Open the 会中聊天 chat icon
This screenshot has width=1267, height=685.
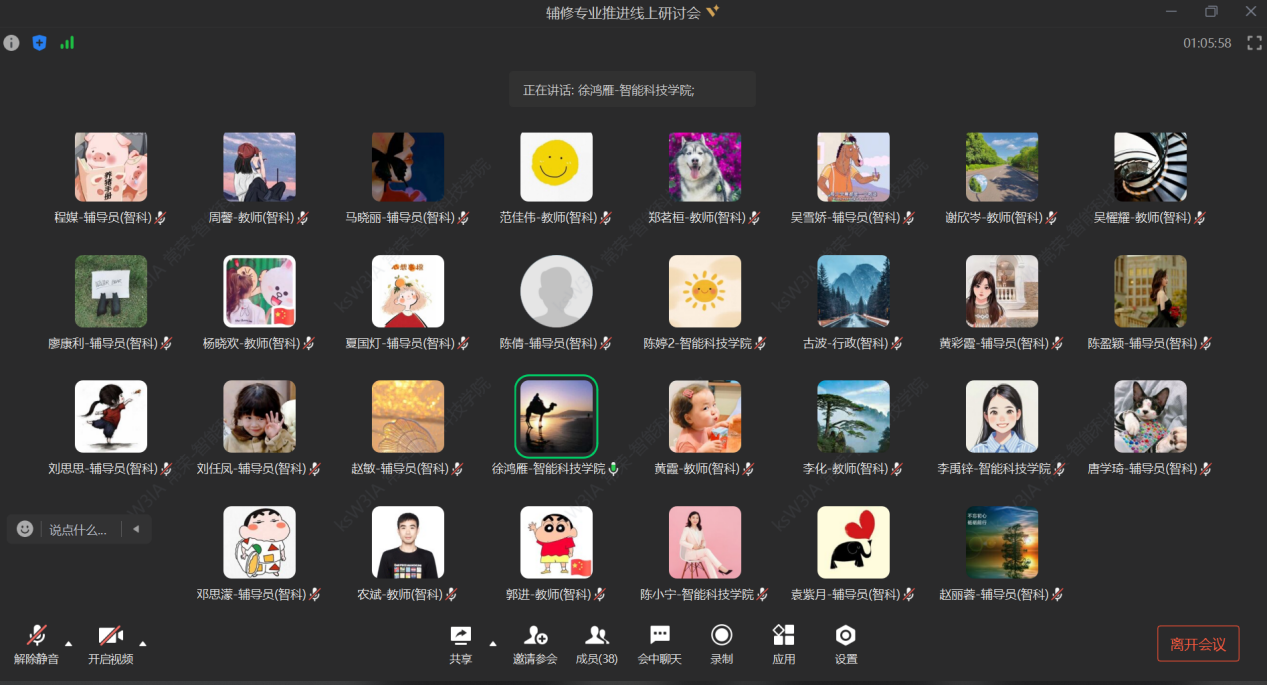pyautogui.click(x=659, y=643)
